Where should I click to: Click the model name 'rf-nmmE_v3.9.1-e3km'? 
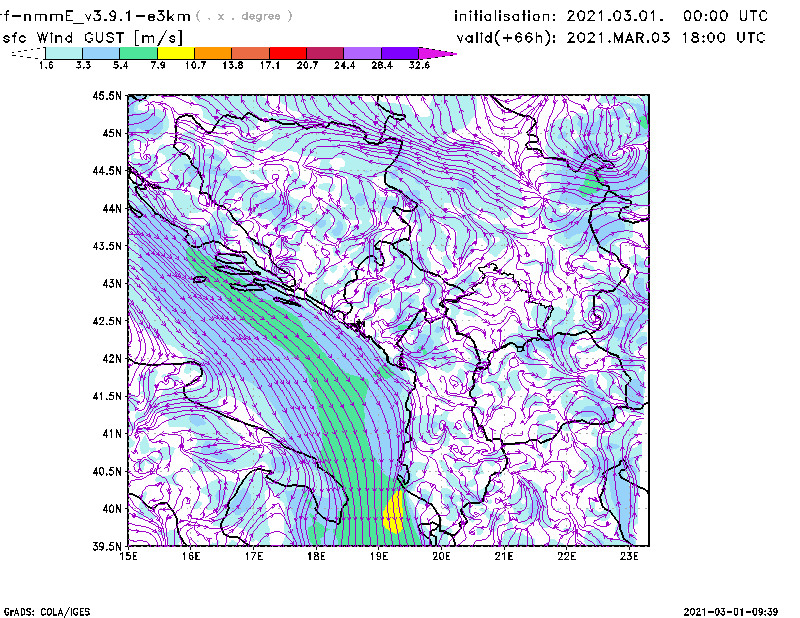(95, 17)
